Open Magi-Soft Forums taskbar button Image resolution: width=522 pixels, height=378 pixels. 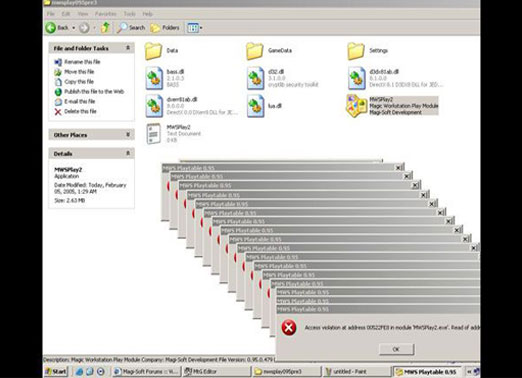click(147, 371)
